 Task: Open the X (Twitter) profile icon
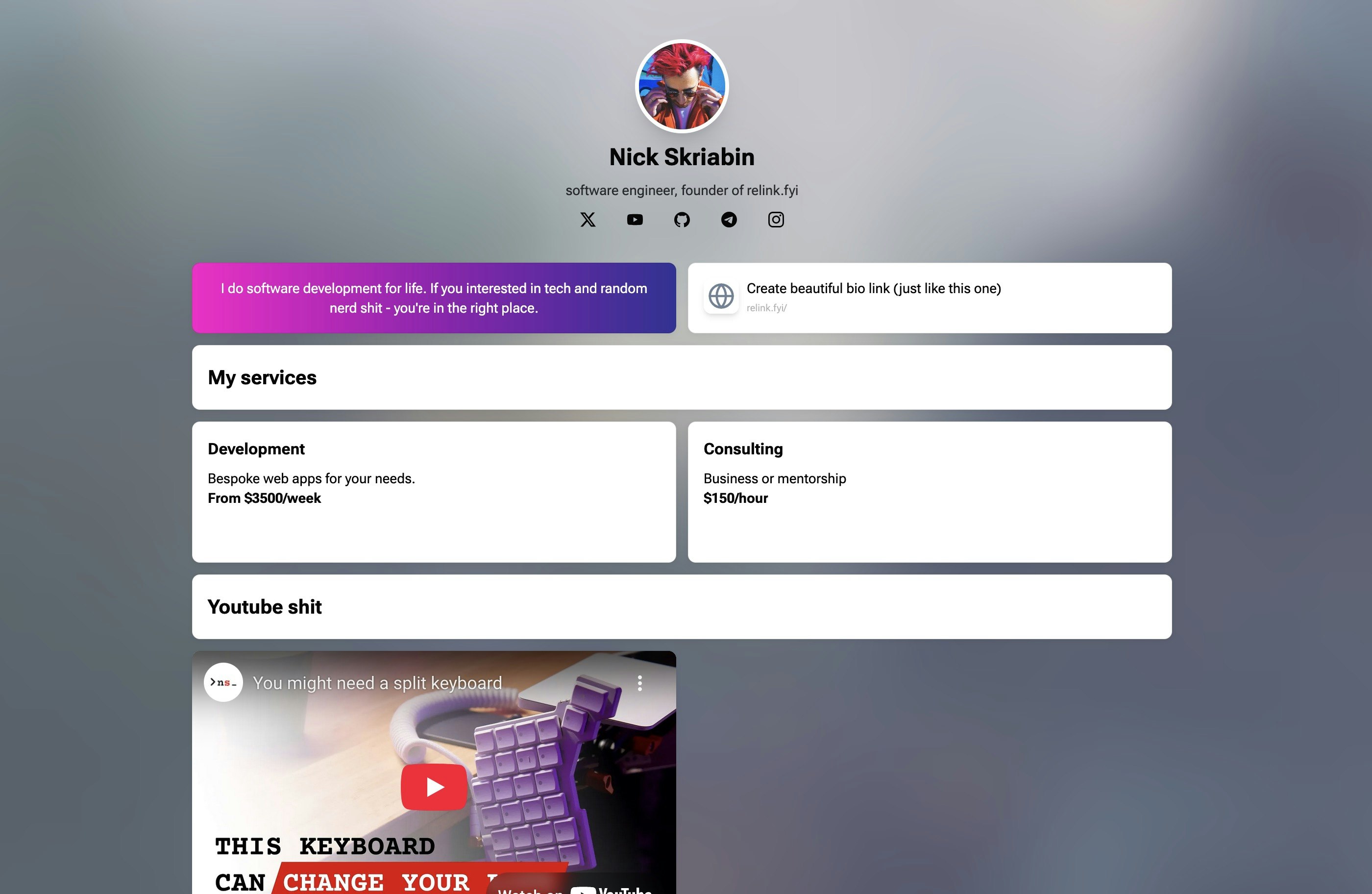(588, 220)
